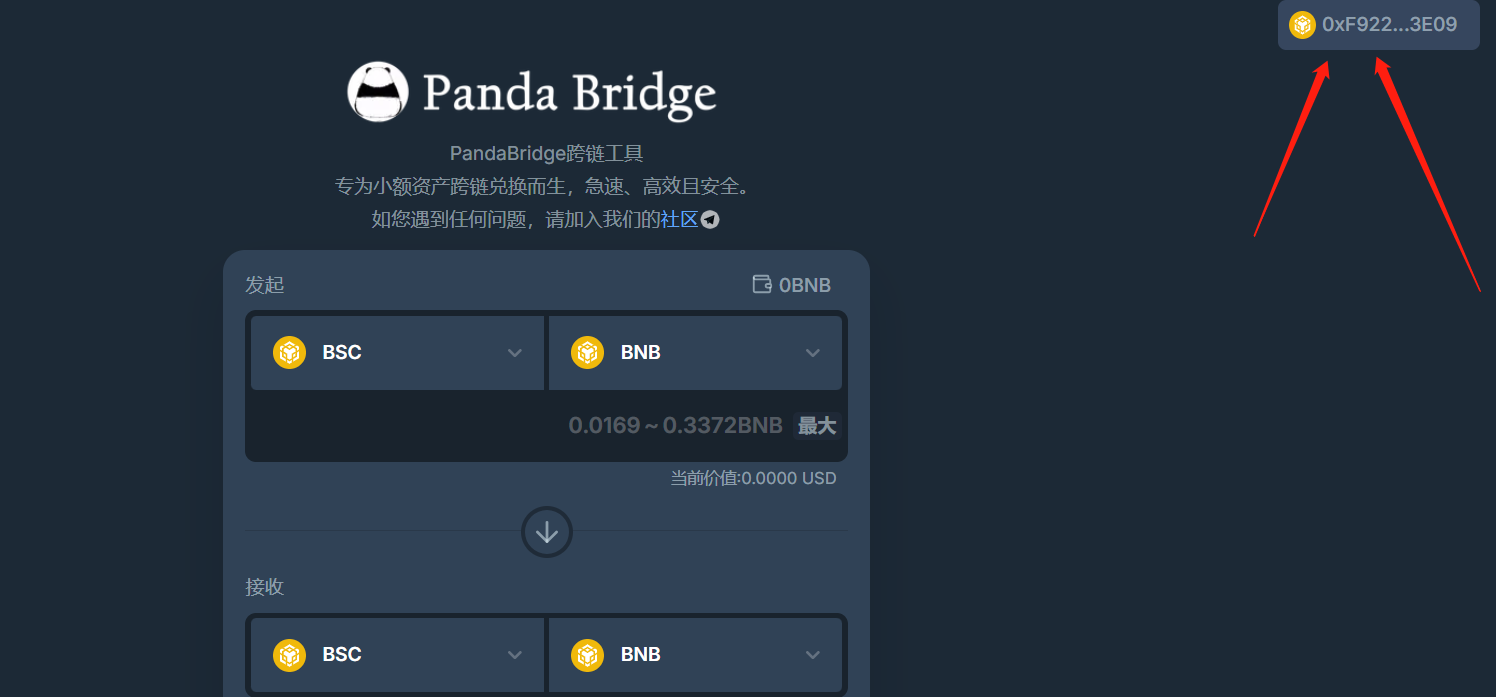Expand the receive chain BSC dropdown chevron

point(515,654)
